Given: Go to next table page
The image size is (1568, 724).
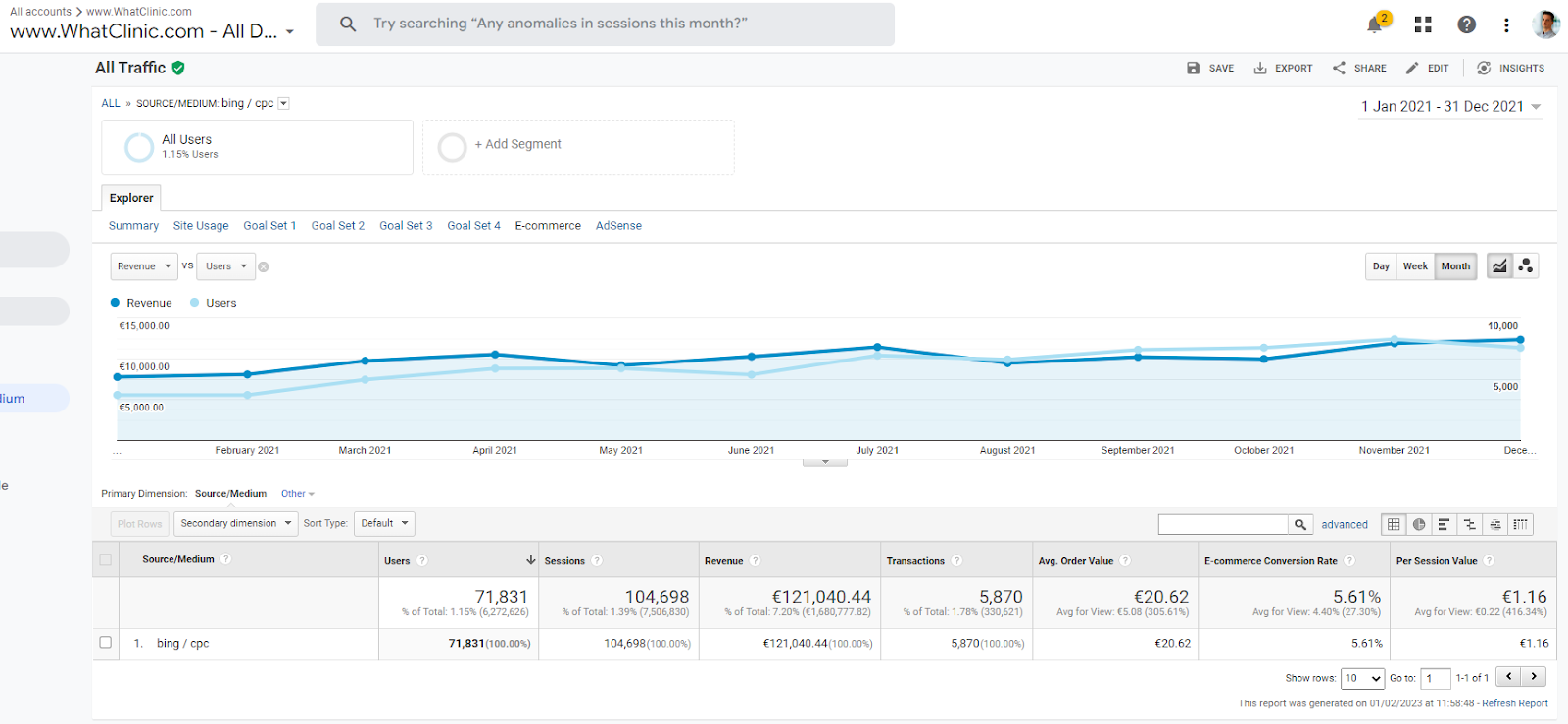Looking at the screenshot, I should tap(1534, 676).
